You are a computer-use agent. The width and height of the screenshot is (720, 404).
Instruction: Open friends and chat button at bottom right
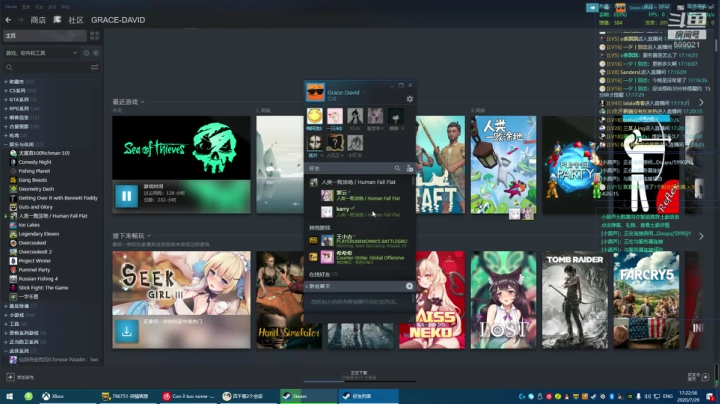pyautogui.click(x=699, y=376)
